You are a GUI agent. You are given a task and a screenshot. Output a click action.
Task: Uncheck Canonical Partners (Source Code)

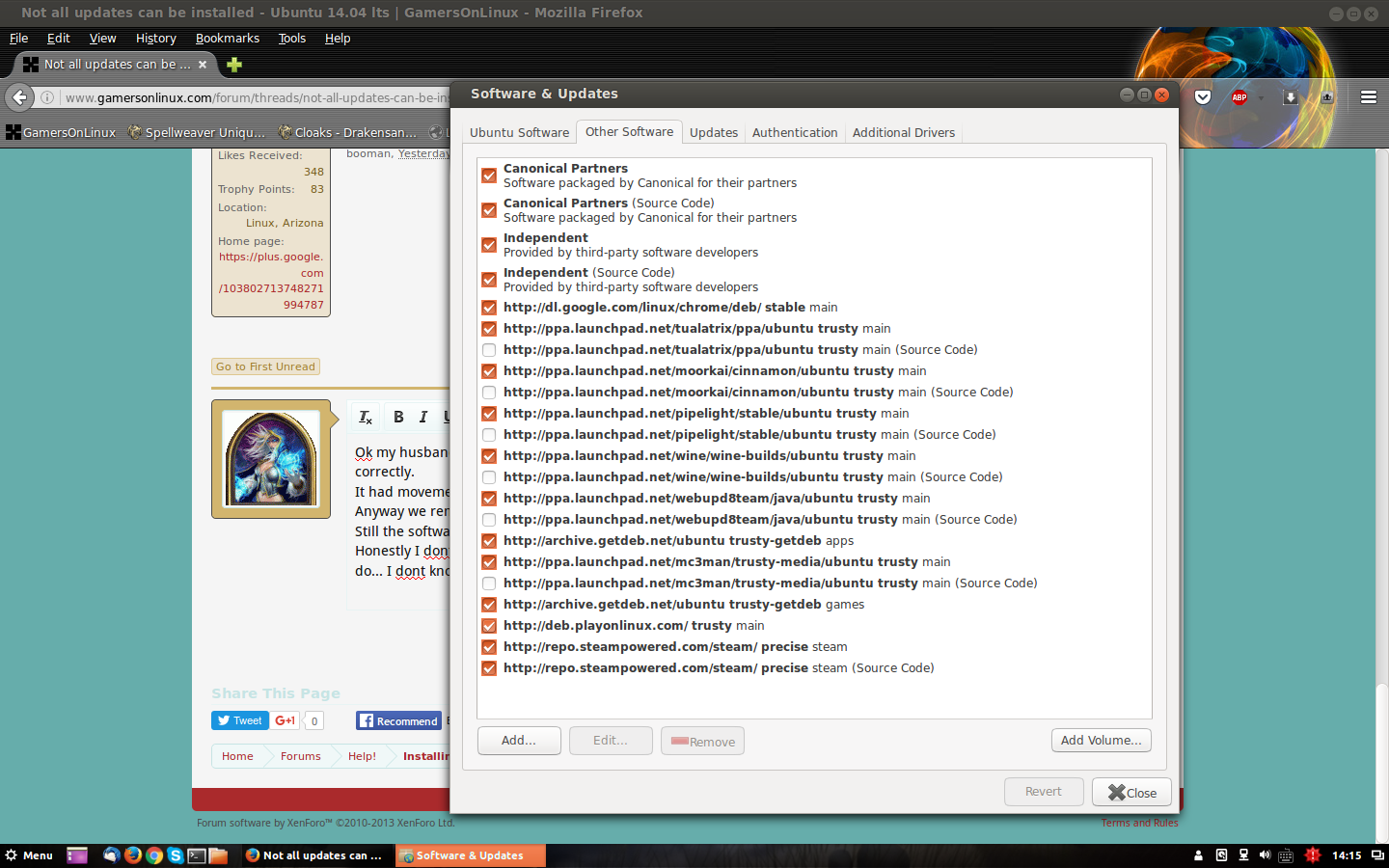489,210
